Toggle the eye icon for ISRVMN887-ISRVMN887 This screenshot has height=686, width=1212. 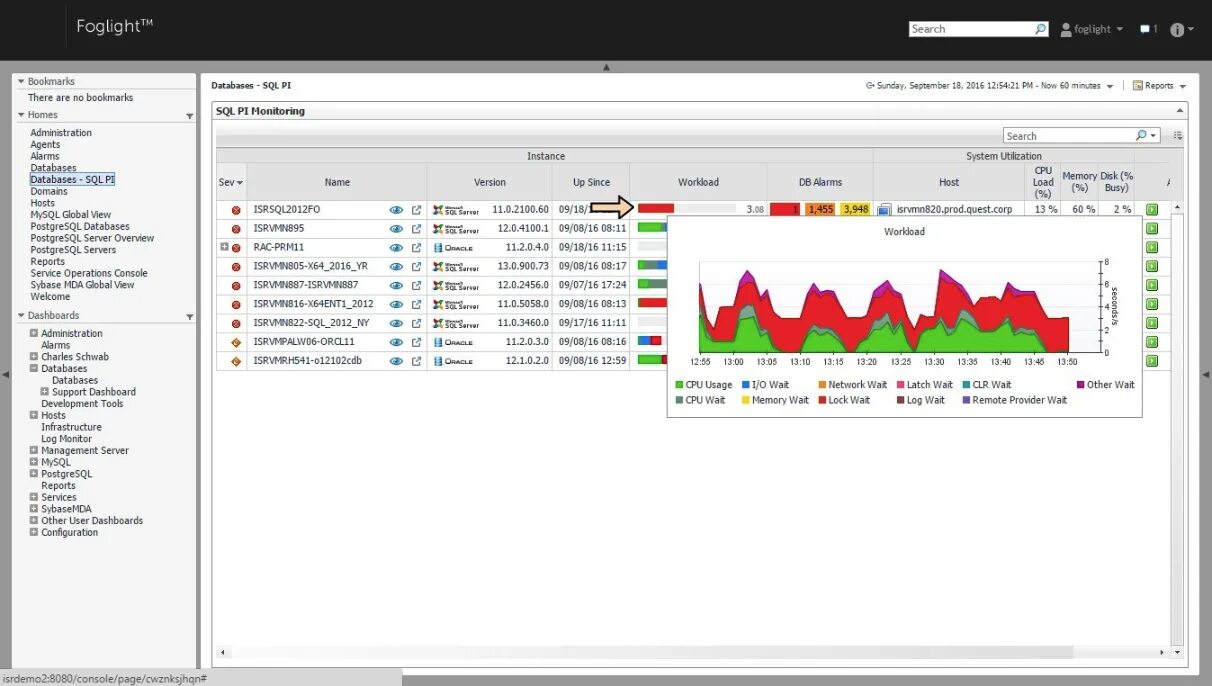pyautogui.click(x=396, y=285)
